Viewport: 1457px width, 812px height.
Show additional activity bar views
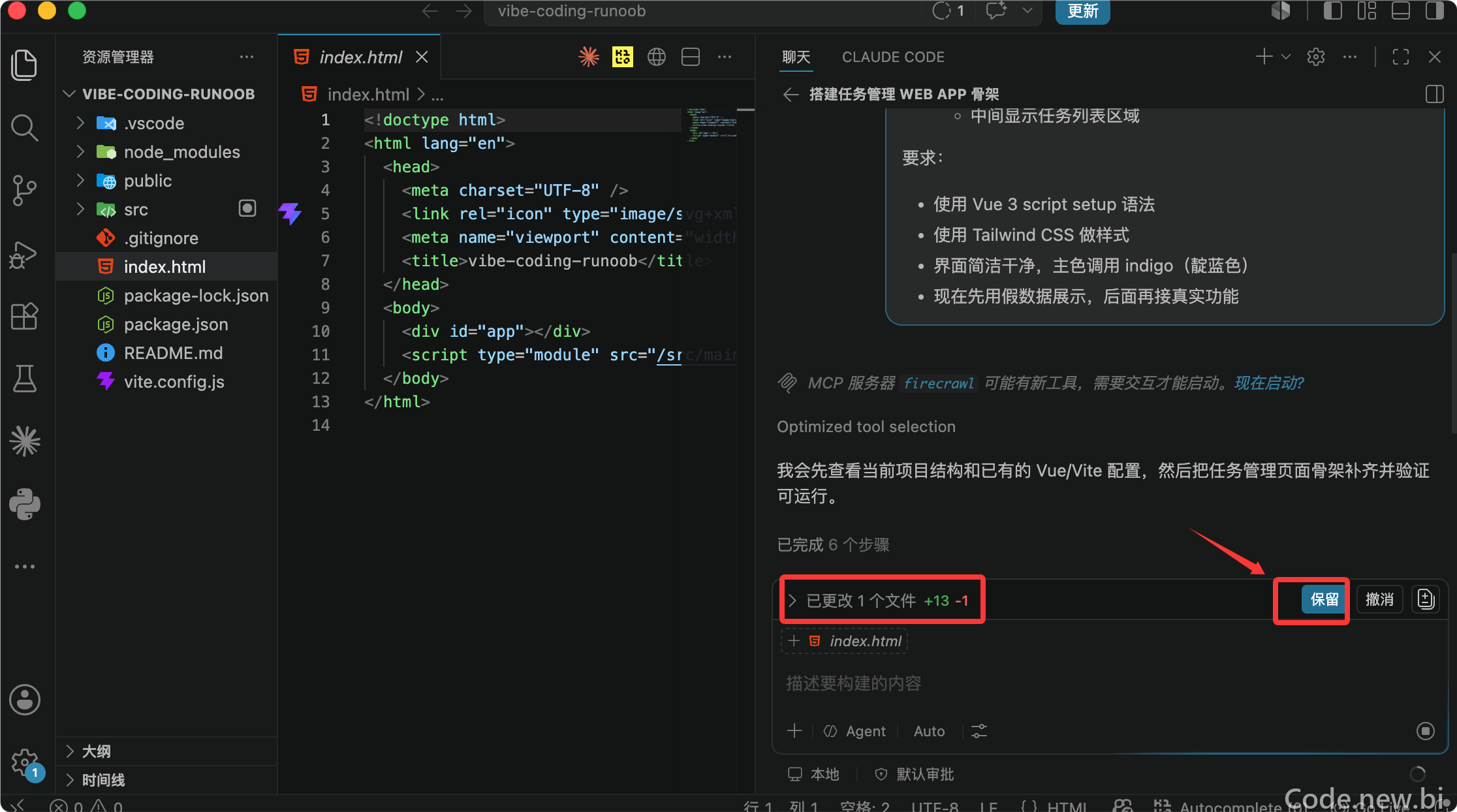coord(25,567)
